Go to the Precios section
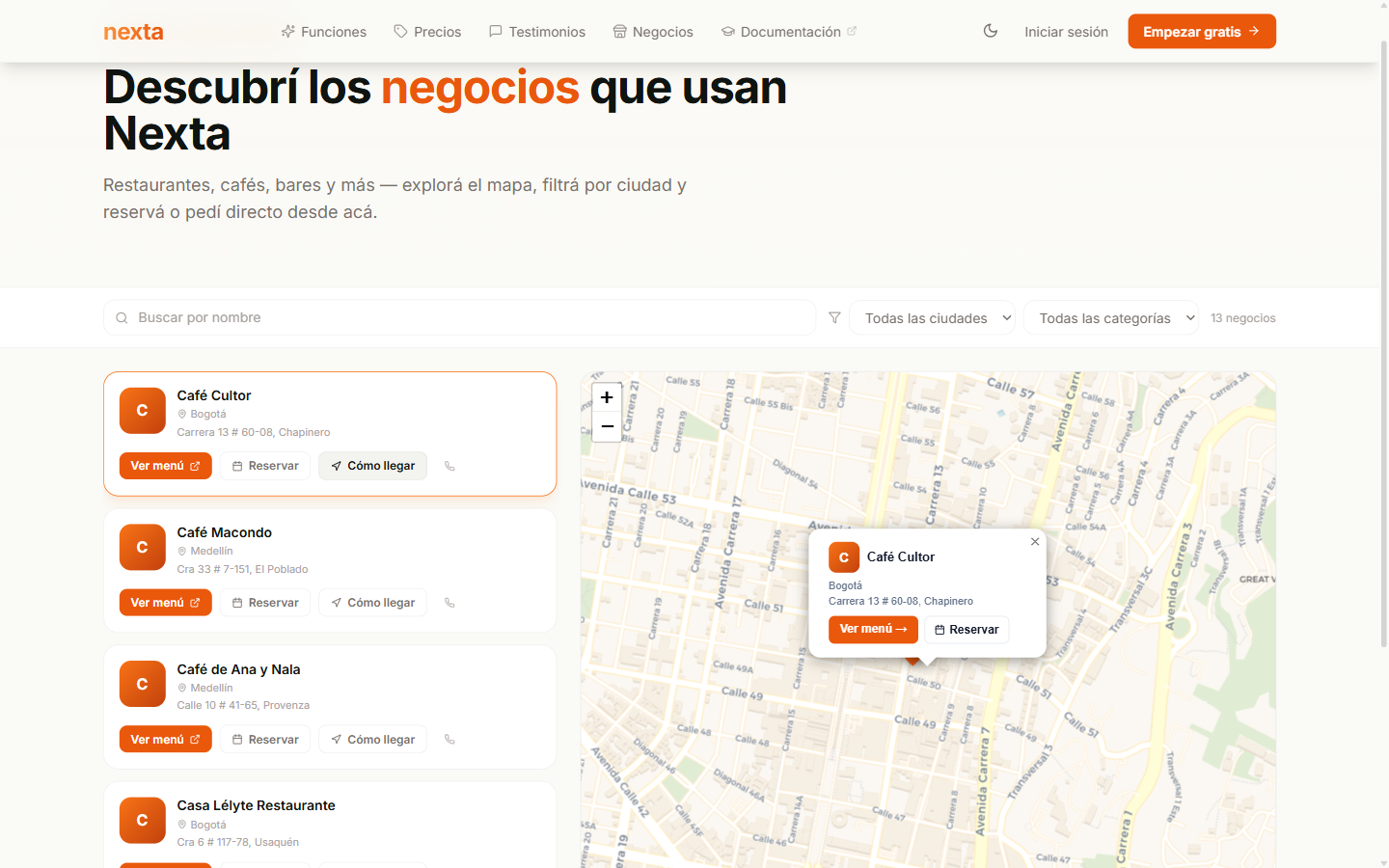The height and width of the screenshot is (868, 1389). [x=427, y=32]
